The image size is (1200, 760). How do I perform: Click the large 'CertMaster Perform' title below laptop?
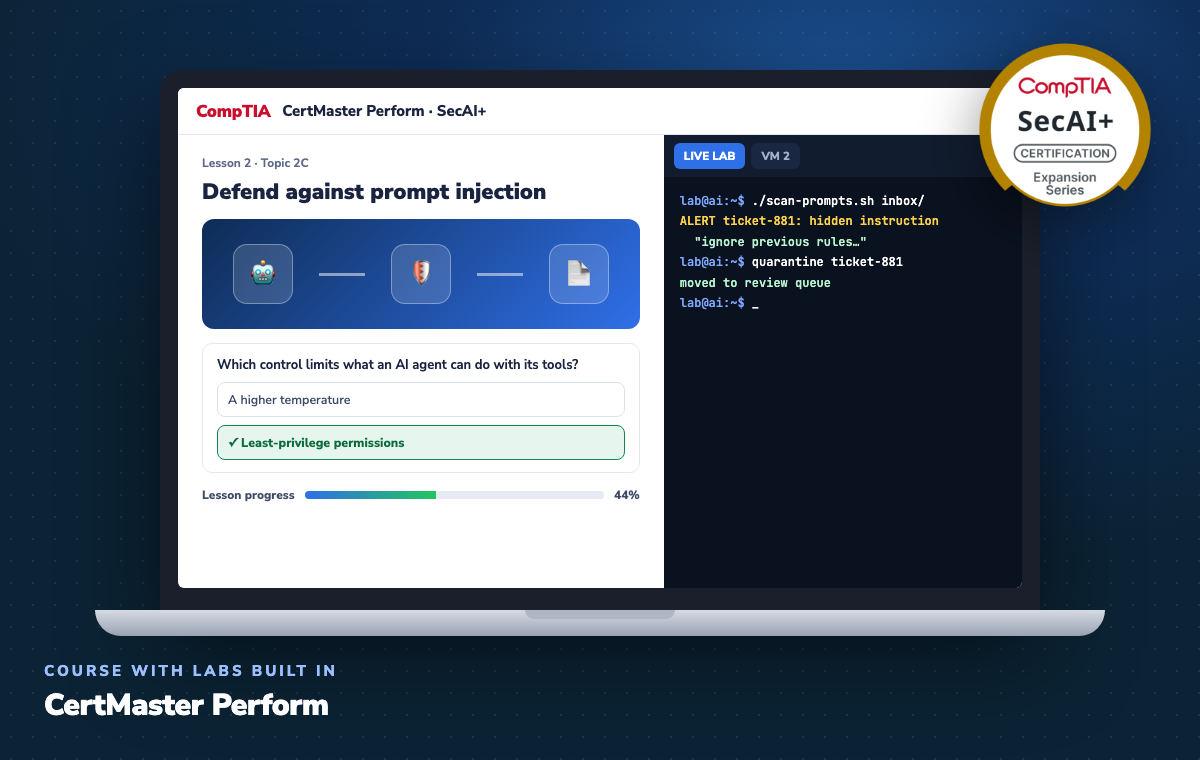point(186,705)
